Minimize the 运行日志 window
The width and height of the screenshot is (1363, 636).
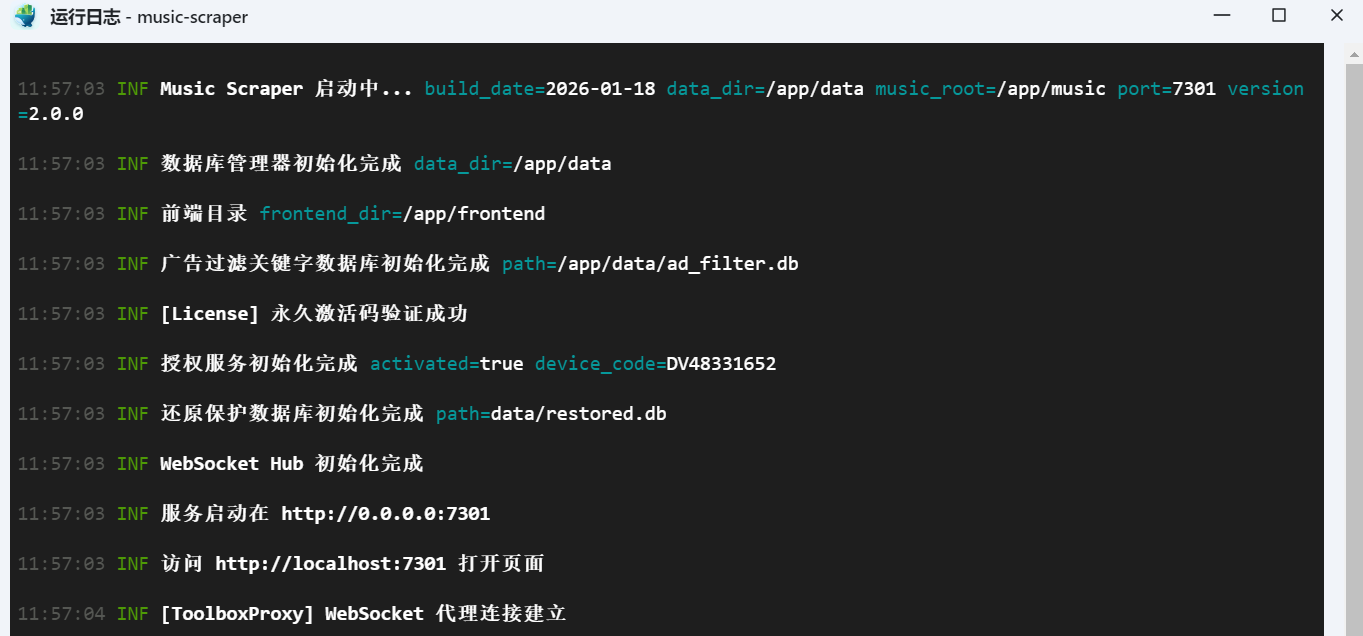1221,16
